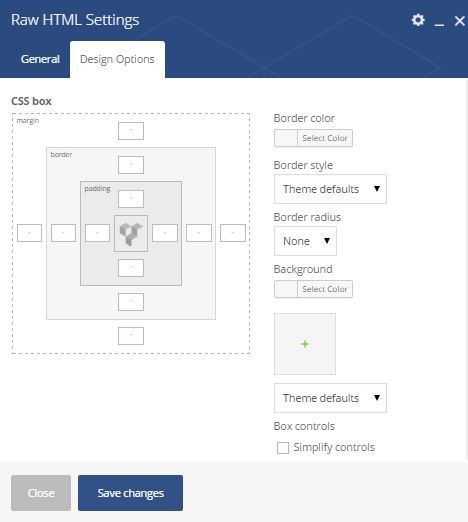The width and height of the screenshot is (468, 522).
Task: Click the Background color swatch preview
Action: [286, 289]
